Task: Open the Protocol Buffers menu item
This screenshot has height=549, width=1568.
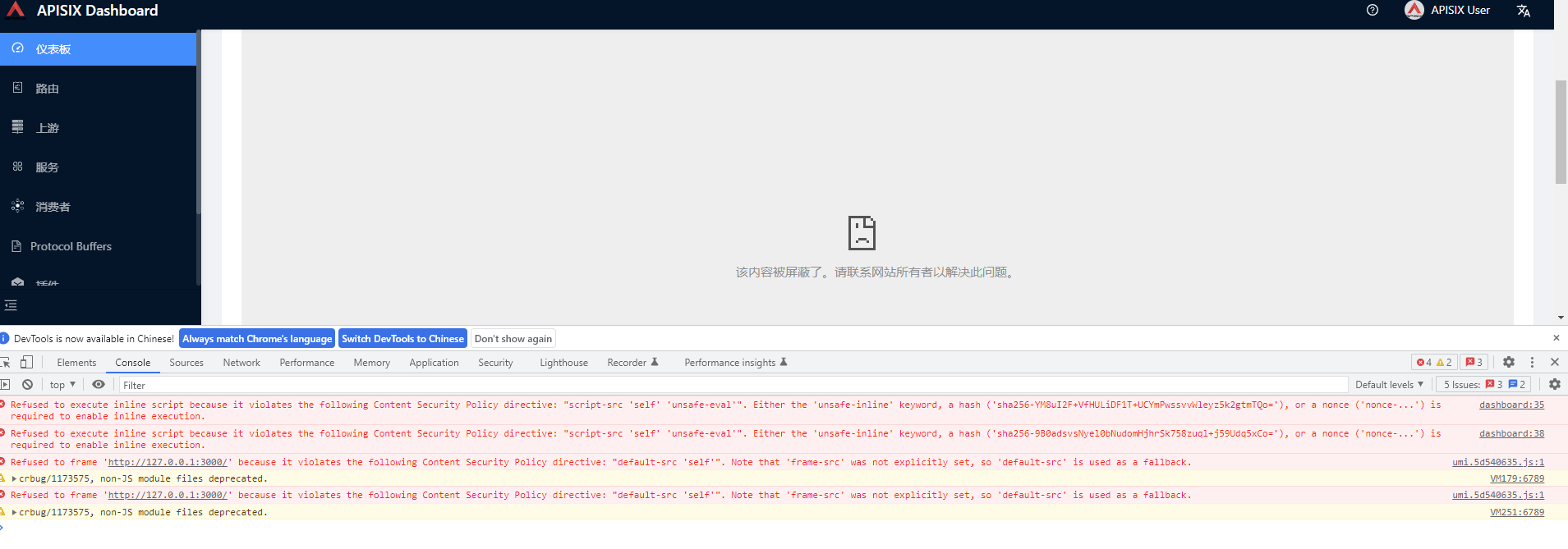Action: (99, 246)
